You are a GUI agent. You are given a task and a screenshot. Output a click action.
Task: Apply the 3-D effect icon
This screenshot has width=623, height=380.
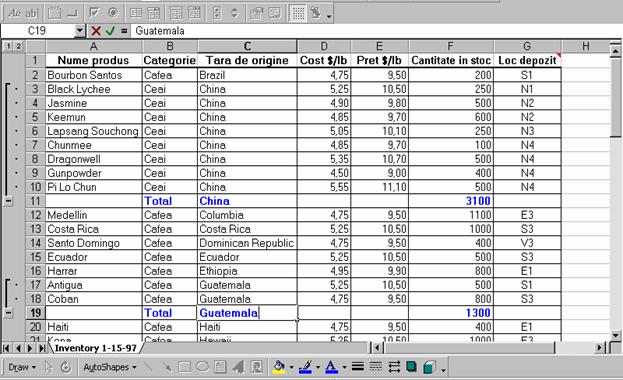pyautogui.click(x=429, y=366)
